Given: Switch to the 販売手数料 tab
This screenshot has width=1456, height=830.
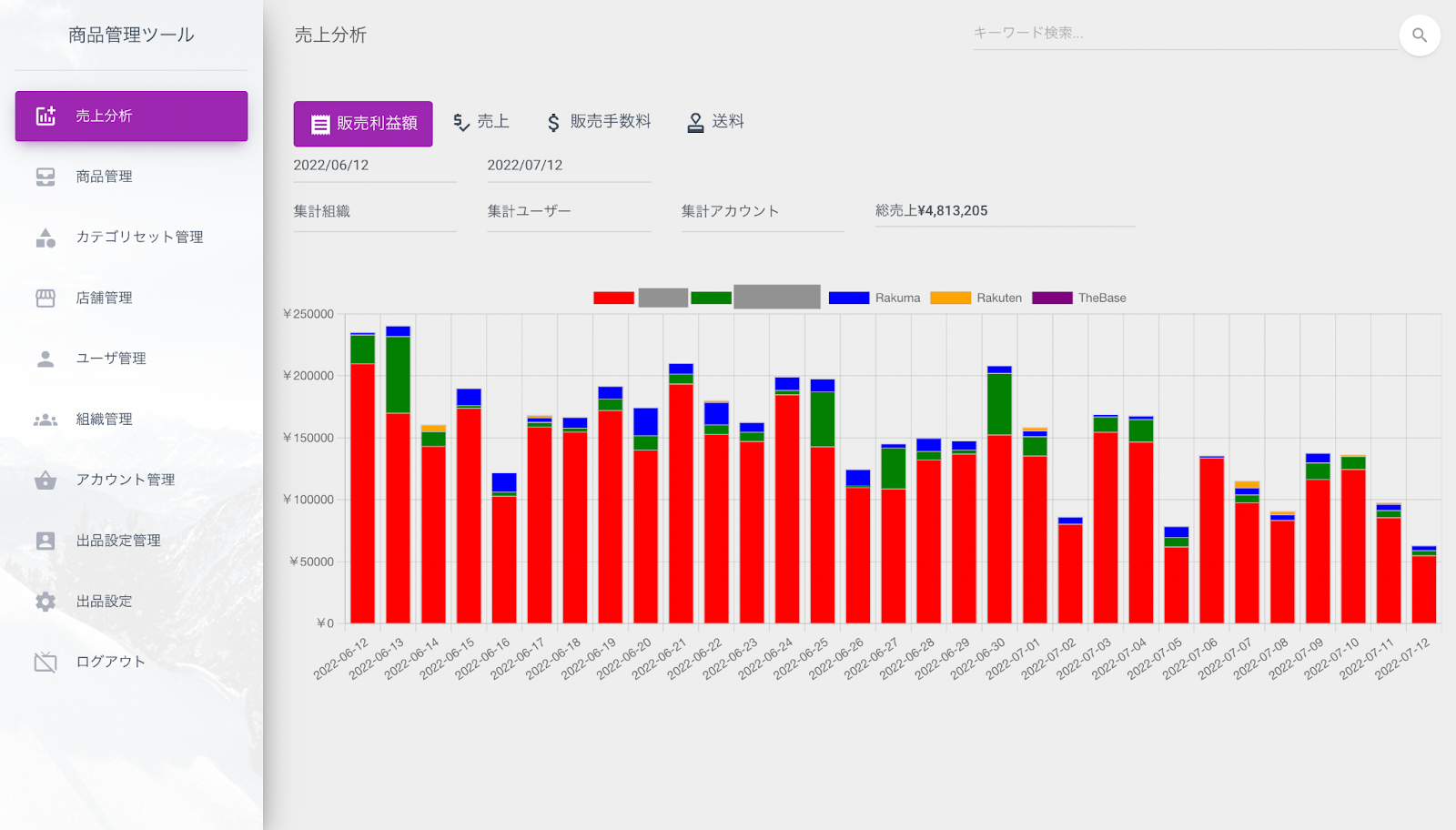Looking at the screenshot, I should point(599,122).
